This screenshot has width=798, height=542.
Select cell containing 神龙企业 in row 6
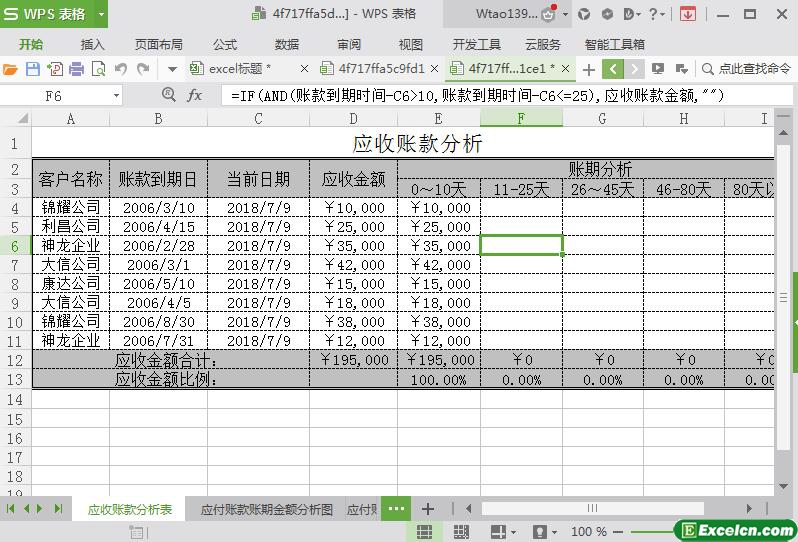[x=70, y=246]
